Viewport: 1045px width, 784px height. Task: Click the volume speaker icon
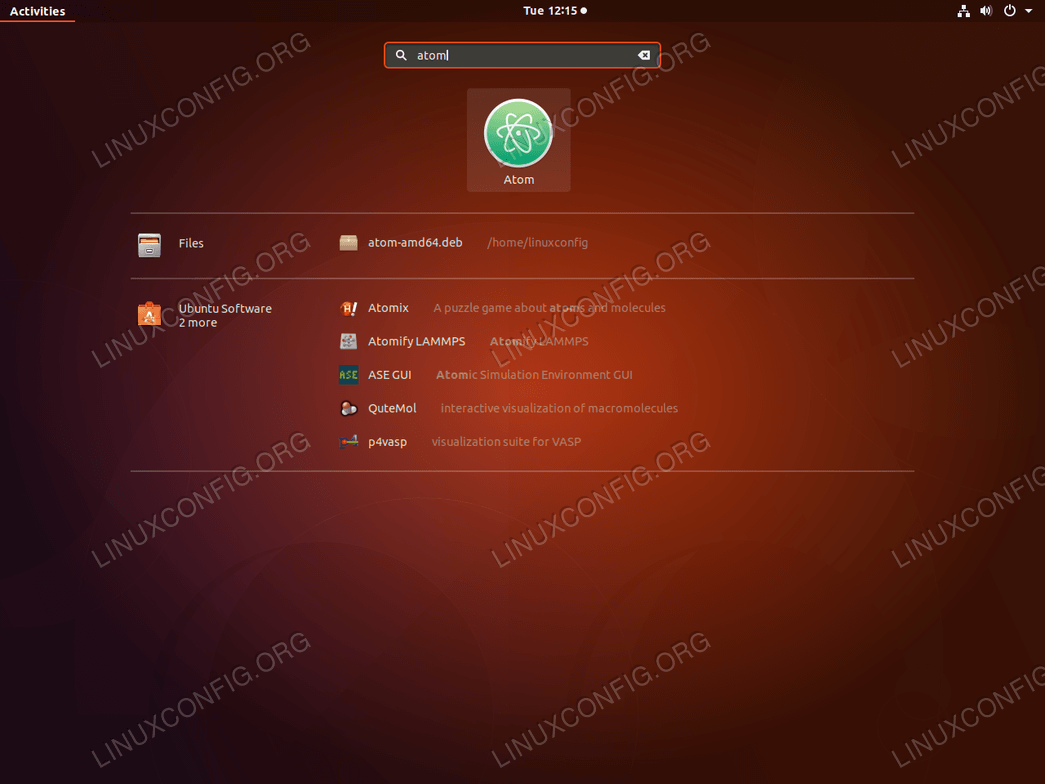pos(986,11)
